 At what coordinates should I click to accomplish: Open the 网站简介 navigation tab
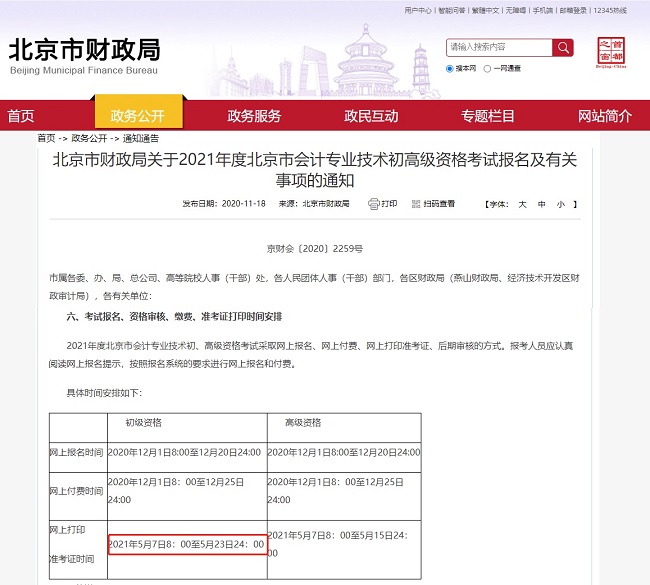pos(605,116)
